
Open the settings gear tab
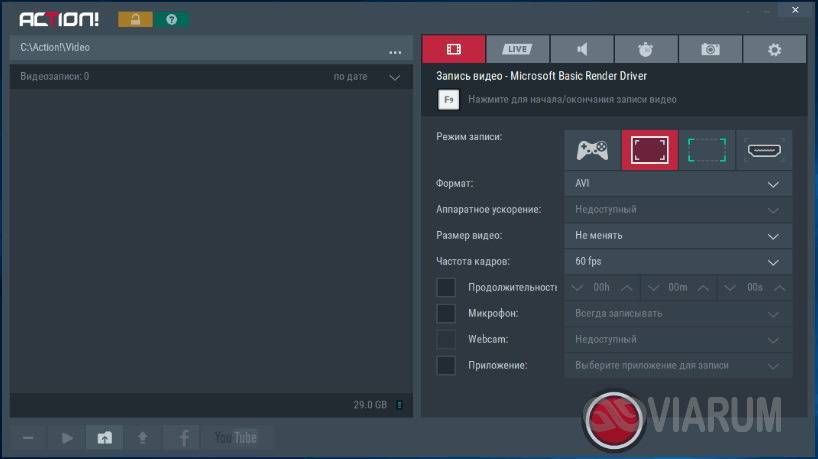pos(774,49)
